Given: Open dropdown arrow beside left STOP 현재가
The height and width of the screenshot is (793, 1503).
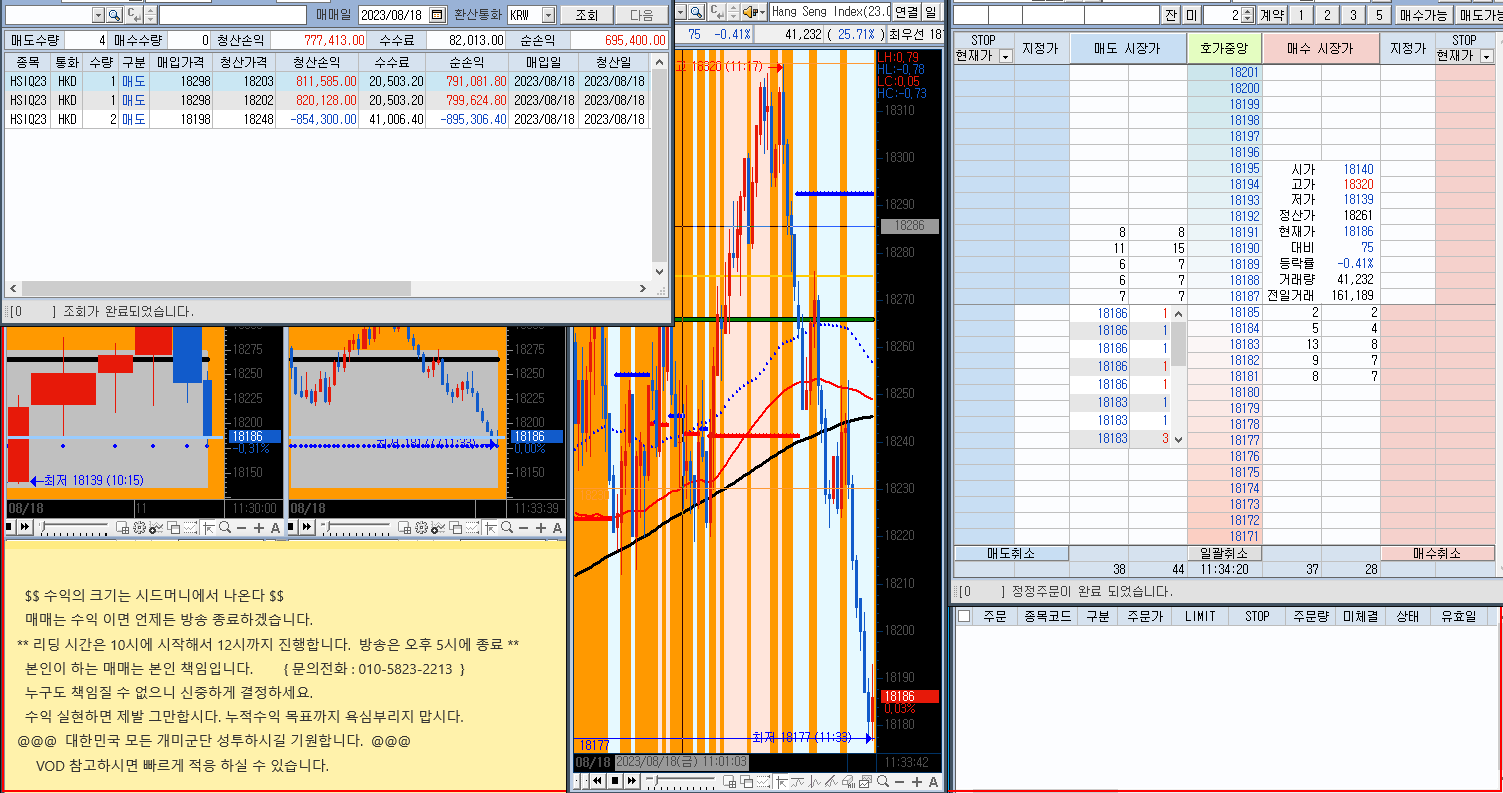Looking at the screenshot, I should [x=1005, y=56].
